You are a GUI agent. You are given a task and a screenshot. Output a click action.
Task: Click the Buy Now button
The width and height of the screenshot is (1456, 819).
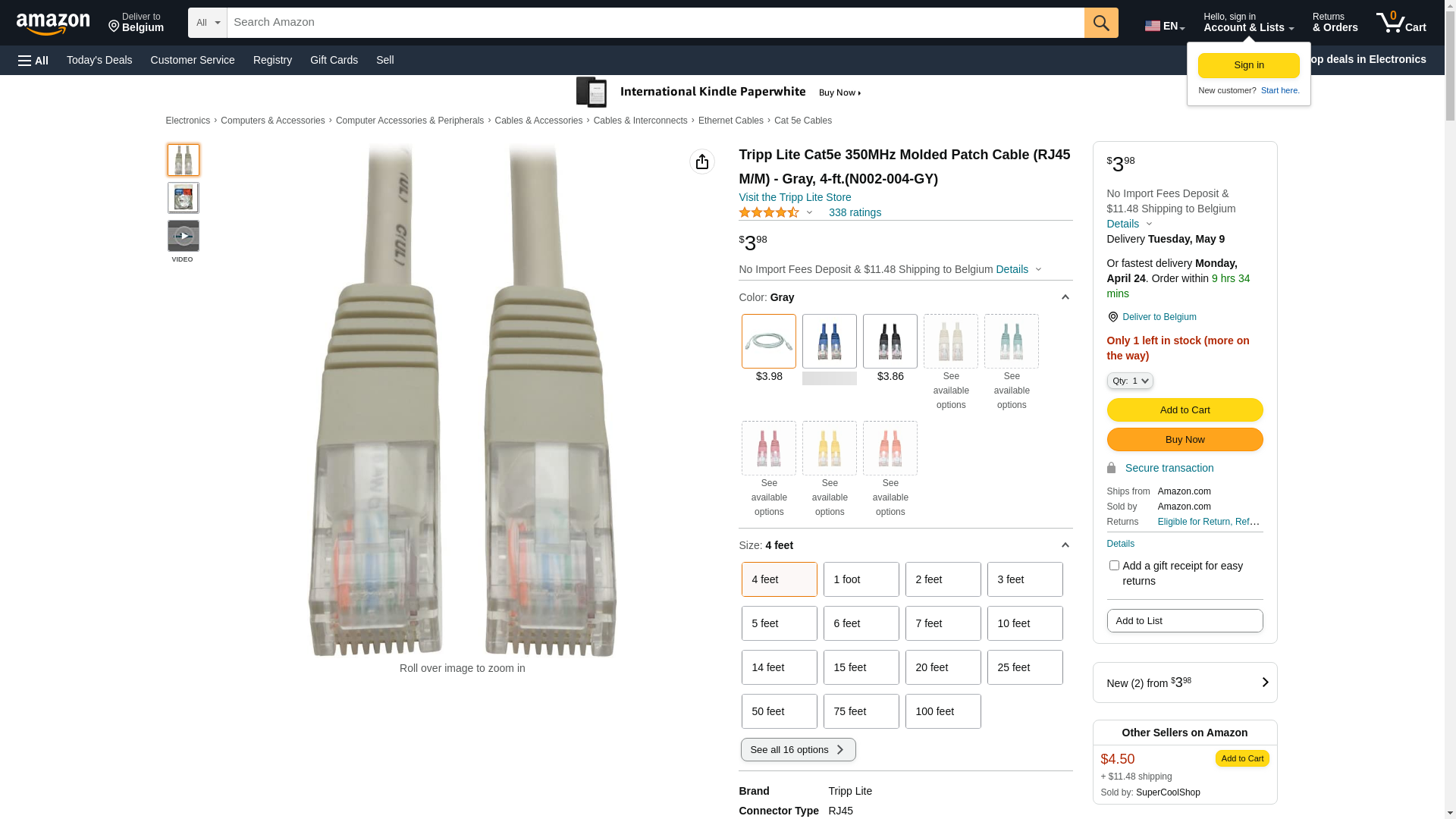tap(1185, 440)
